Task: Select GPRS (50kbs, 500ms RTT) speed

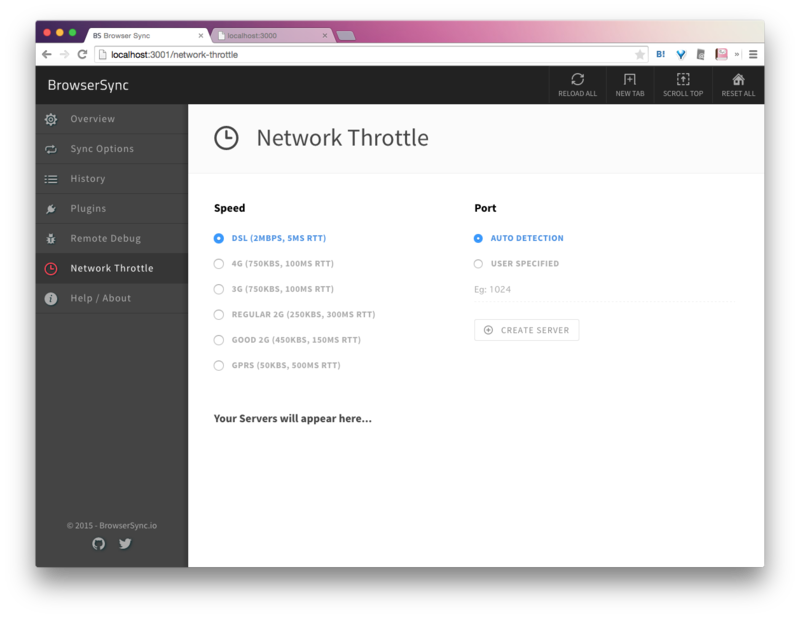Action: (x=277, y=365)
